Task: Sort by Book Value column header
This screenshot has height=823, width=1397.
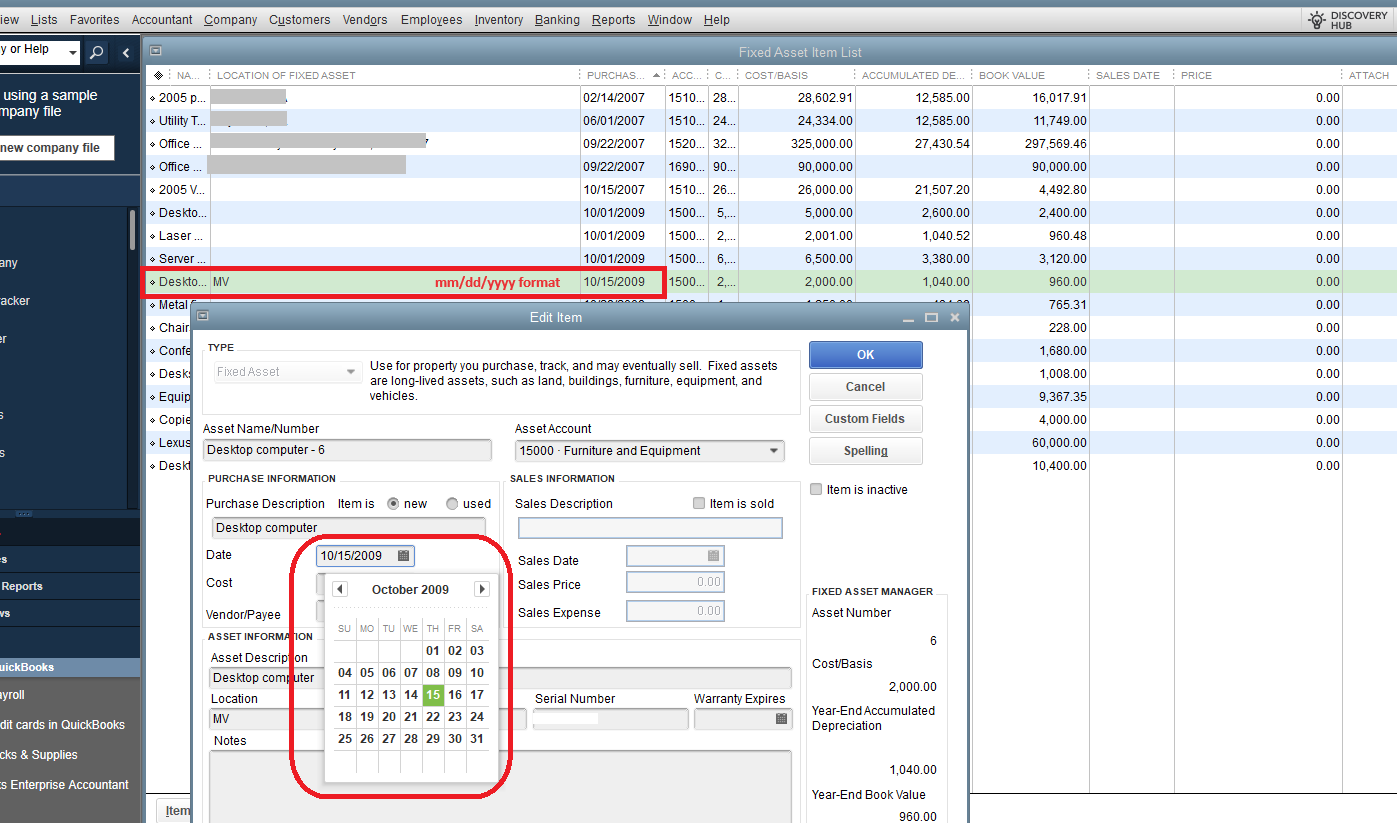Action: pos(1030,75)
